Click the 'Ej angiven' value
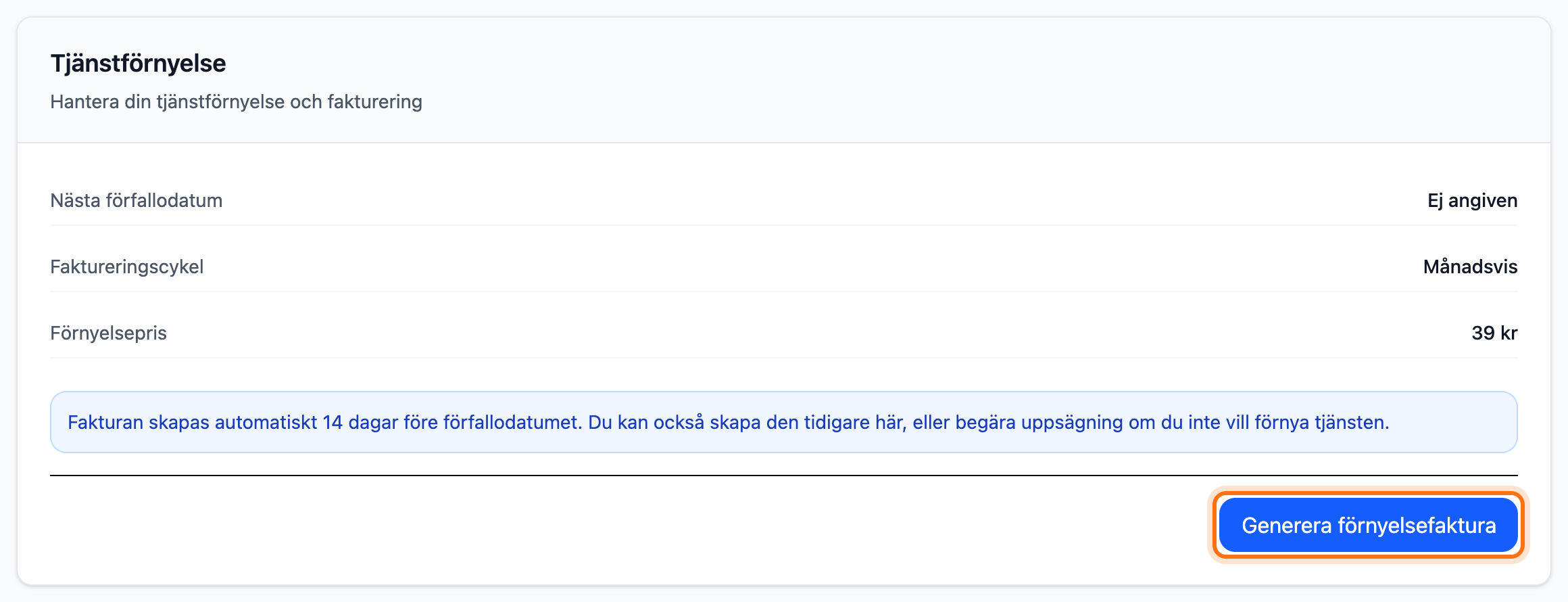The height and width of the screenshot is (602, 1568). pyautogui.click(x=1472, y=201)
